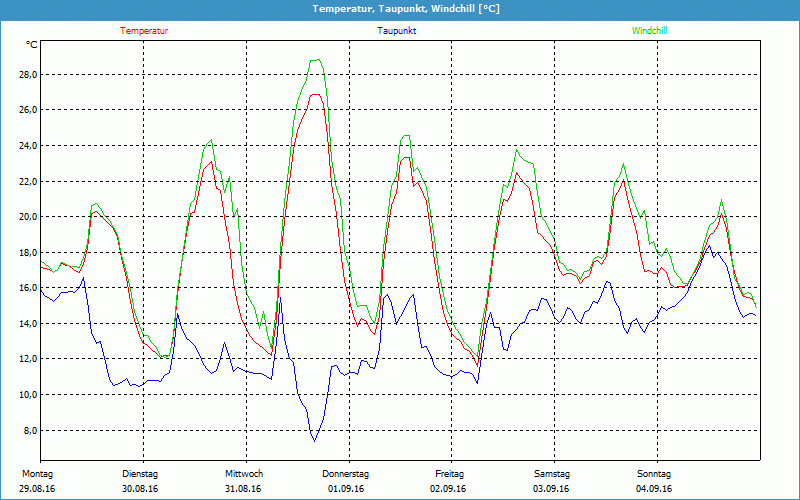Click the Donnerstag day label
The image size is (800, 500).
click(x=345, y=474)
